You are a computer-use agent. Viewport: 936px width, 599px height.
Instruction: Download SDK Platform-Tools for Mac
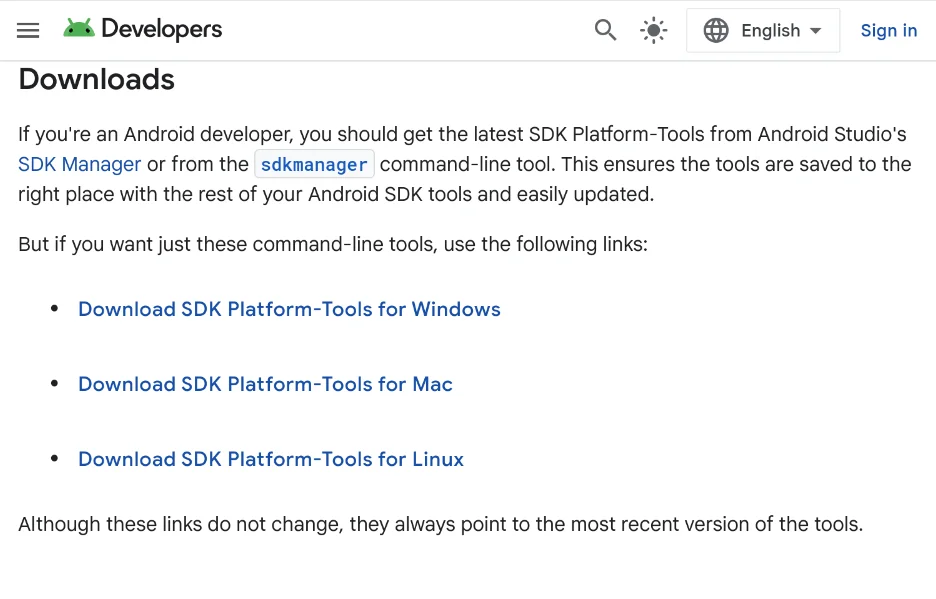[x=266, y=384]
